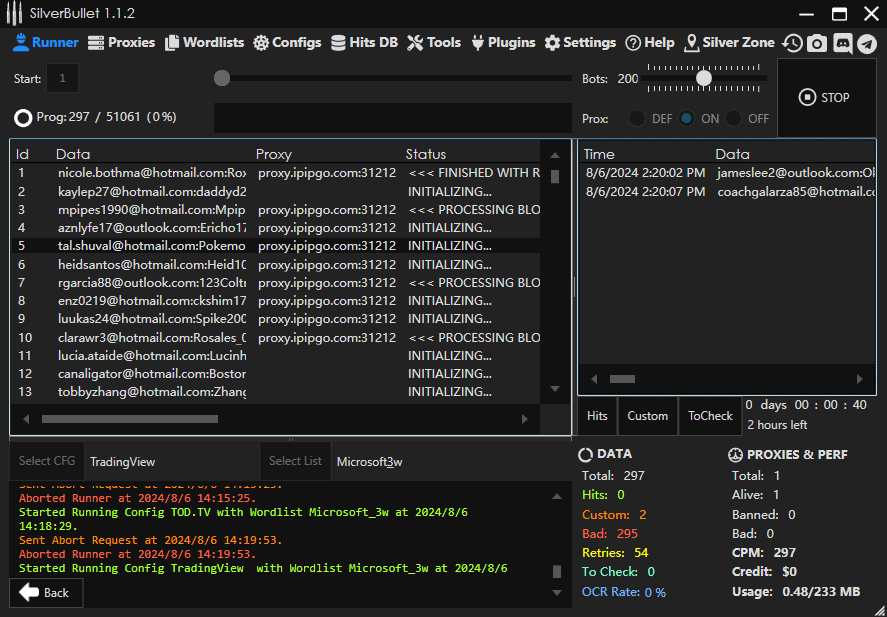Select the DEF proxy mode radio button
Viewport: 887px width, 617px height.
[x=637, y=118]
